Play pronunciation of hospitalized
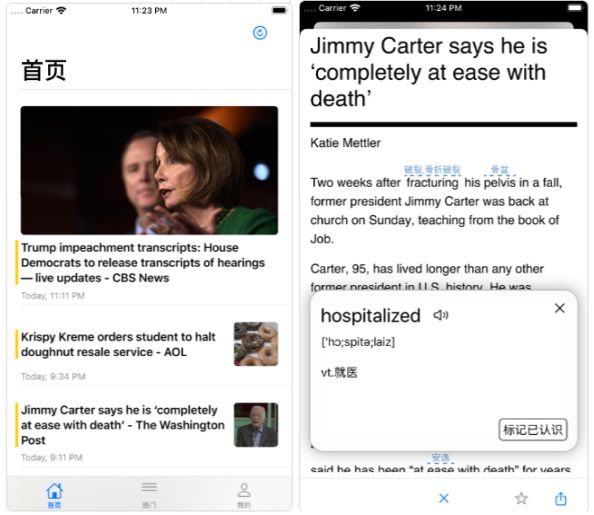594x515 pixels. [441, 315]
